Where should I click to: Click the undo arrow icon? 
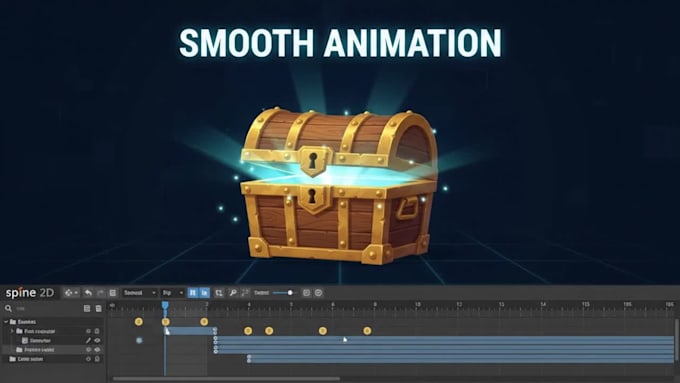(88, 293)
